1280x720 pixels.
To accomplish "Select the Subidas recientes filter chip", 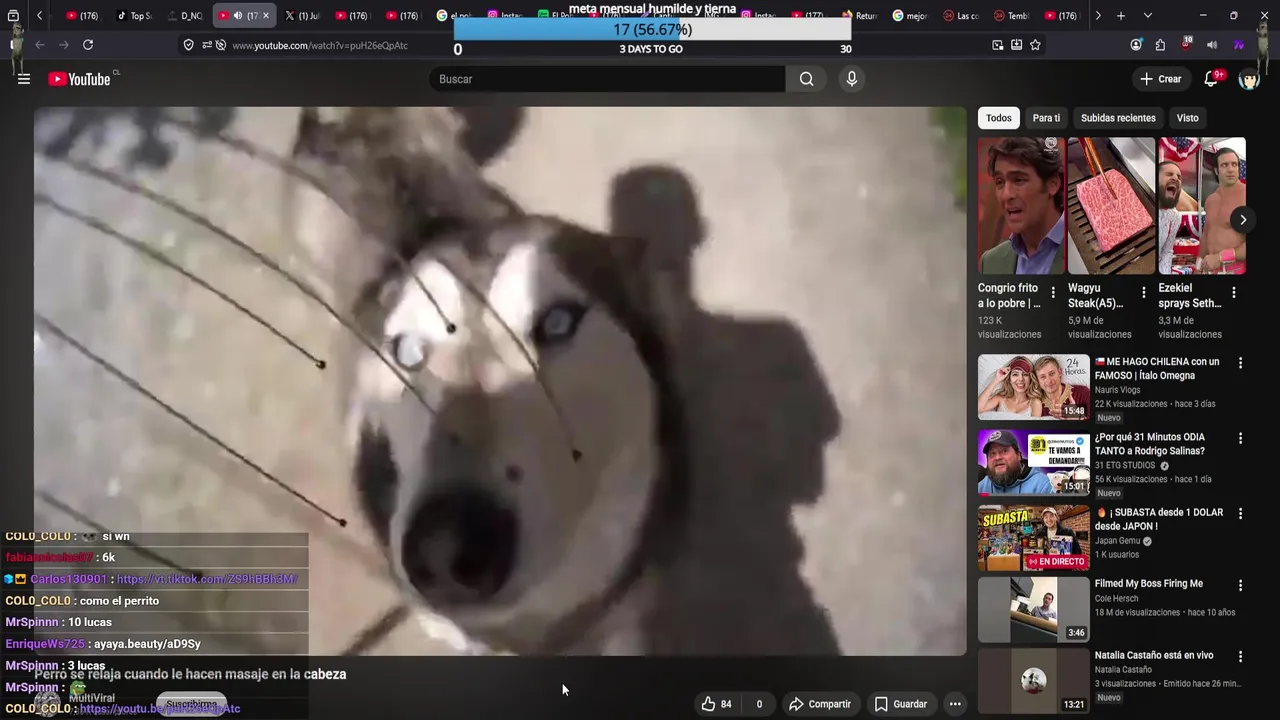I will tap(1118, 118).
